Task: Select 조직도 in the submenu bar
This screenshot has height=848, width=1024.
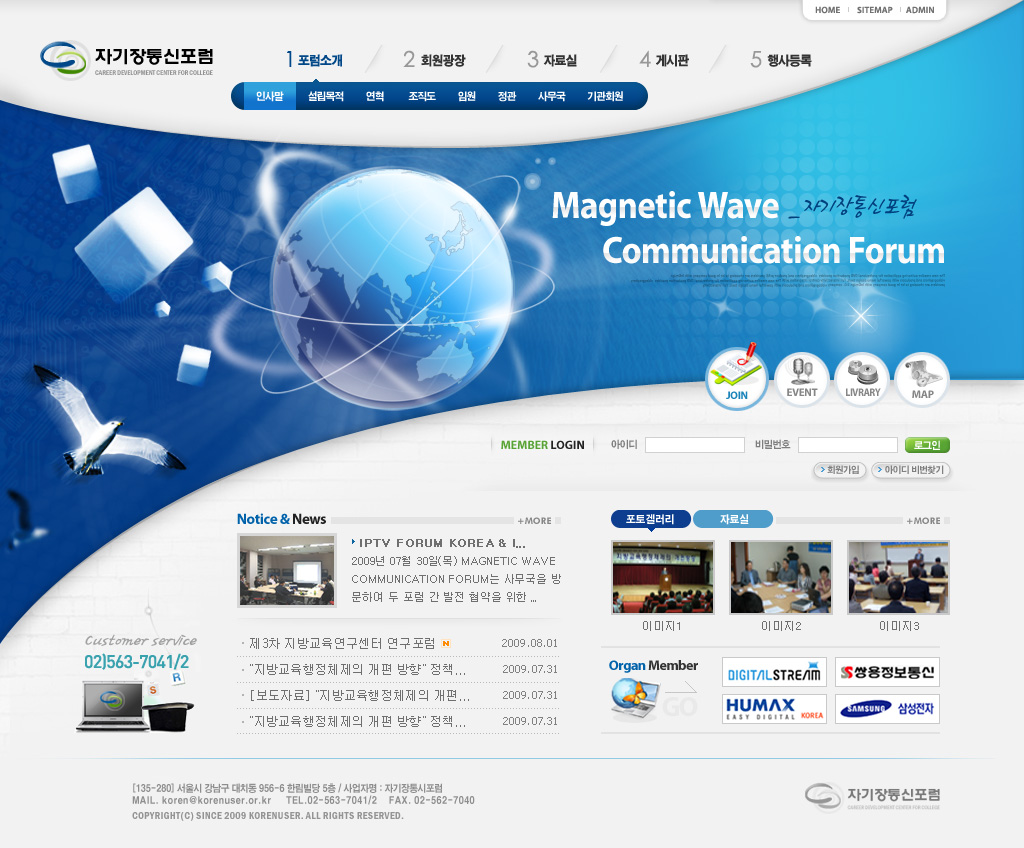Action: [422, 96]
